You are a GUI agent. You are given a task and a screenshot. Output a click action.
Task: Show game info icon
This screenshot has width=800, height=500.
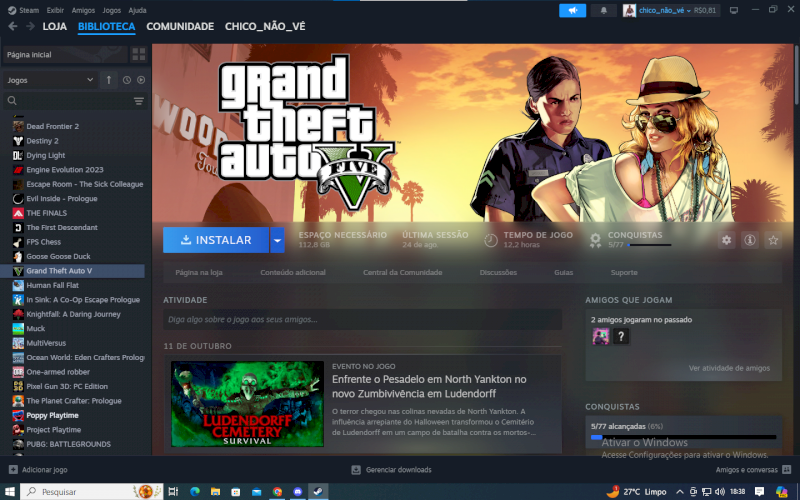point(749,240)
